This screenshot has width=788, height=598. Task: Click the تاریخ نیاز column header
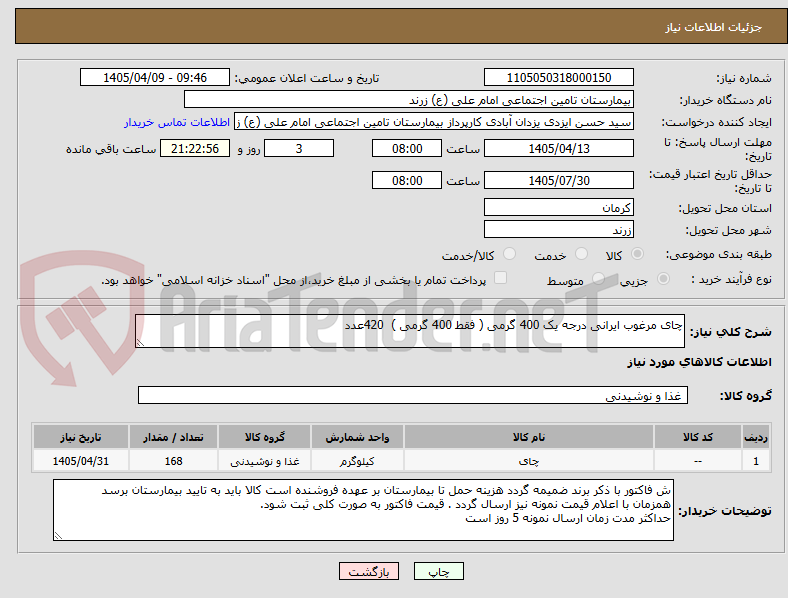coord(81,437)
